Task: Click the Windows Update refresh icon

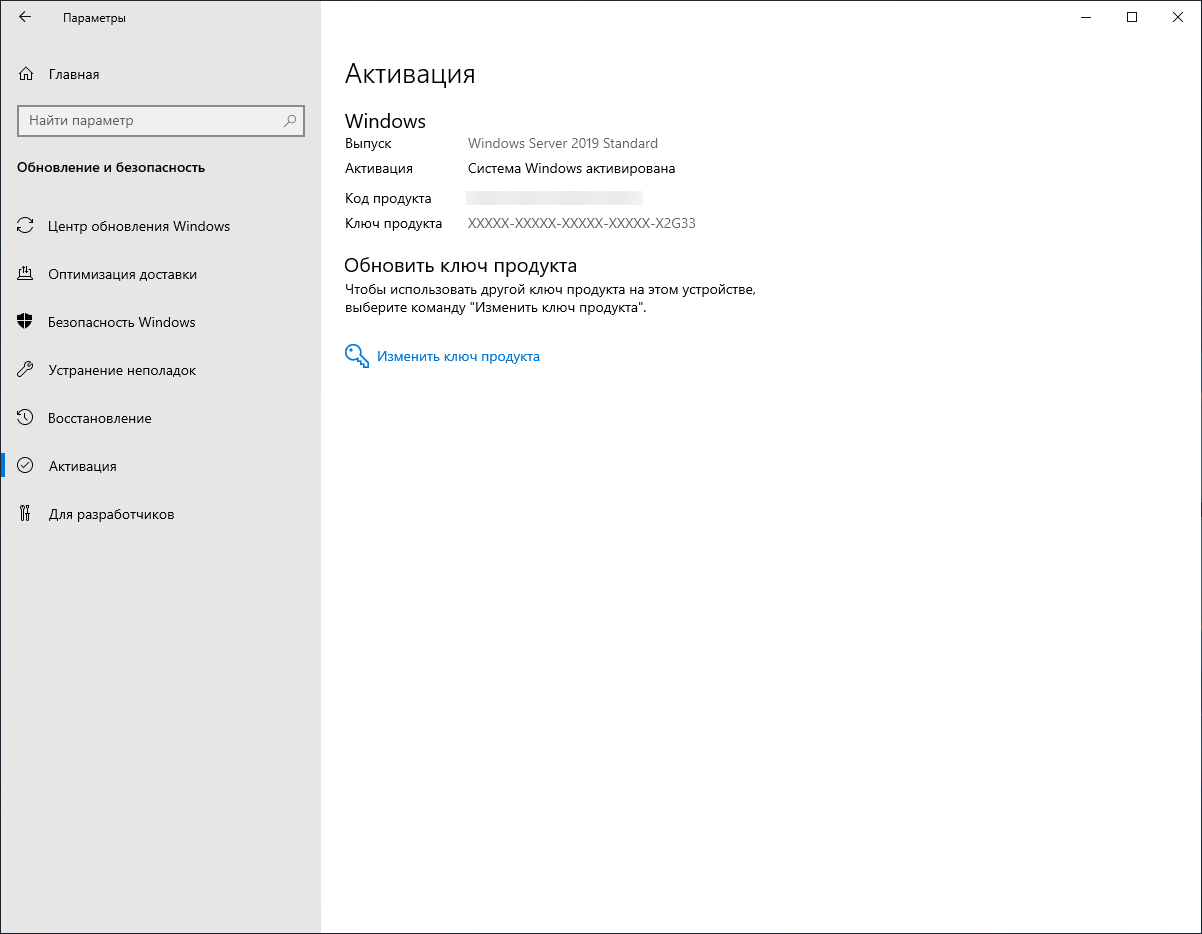Action: (26, 226)
